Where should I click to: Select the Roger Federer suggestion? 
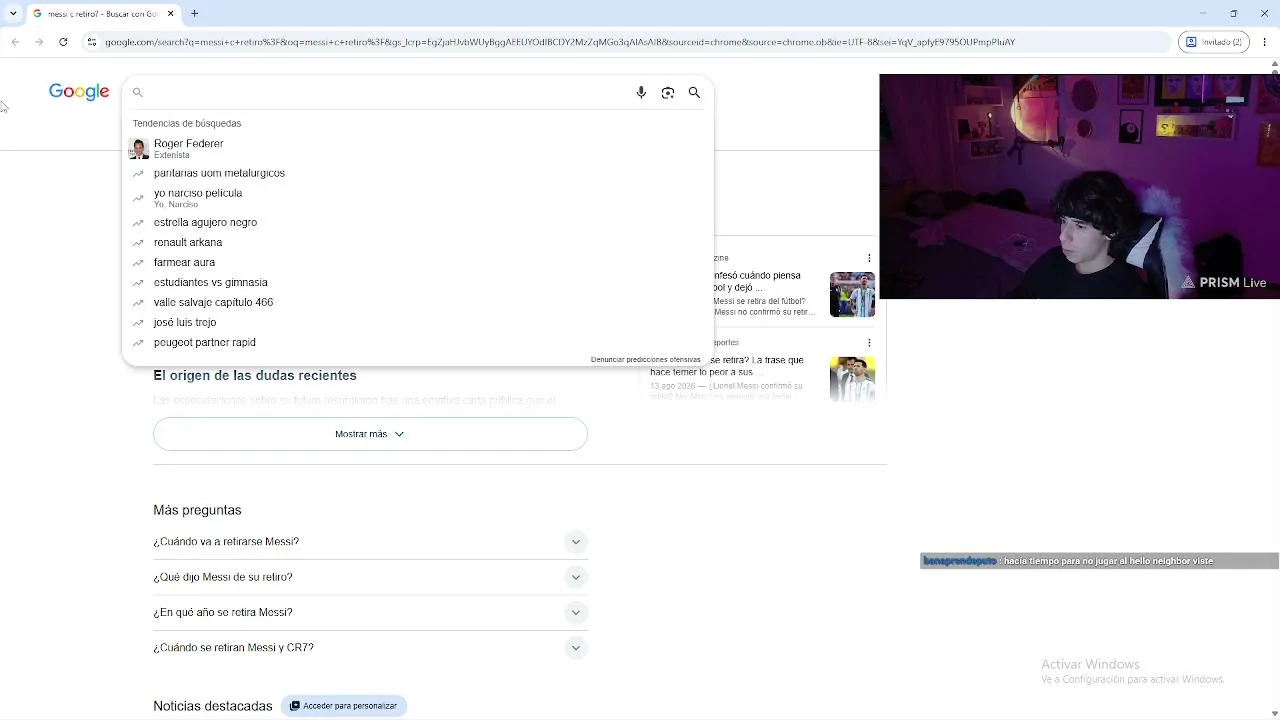click(x=418, y=149)
